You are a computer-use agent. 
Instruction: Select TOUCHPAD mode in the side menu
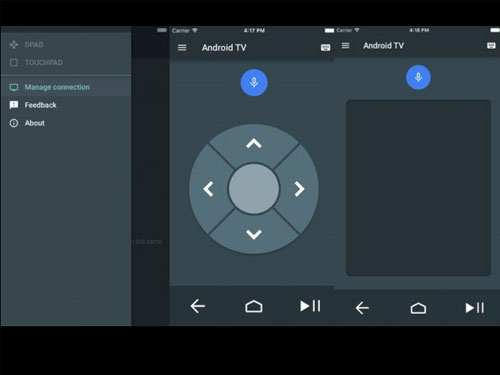[x=66, y=62]
